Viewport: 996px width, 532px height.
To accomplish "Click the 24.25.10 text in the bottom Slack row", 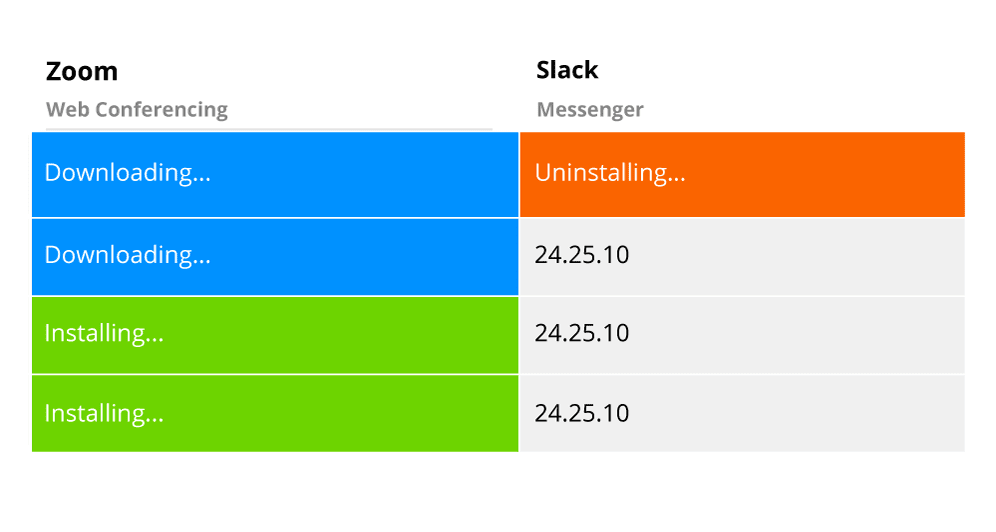I will [582, 413].
